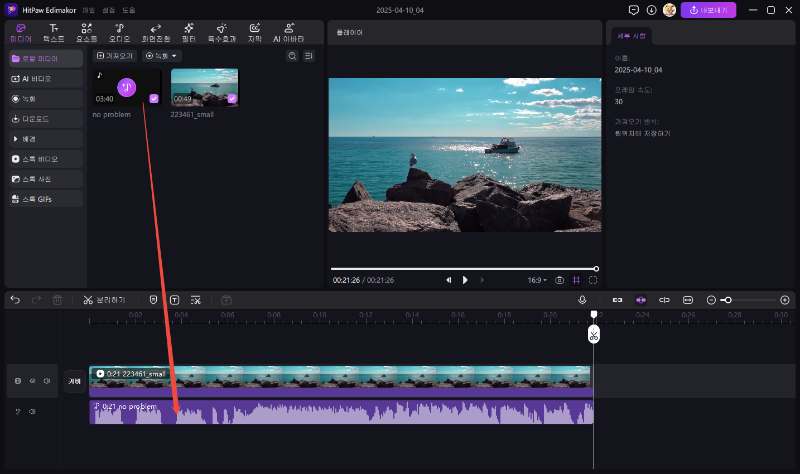Select the 223461_small video thumbnail
The height and width of the screenshot is (474, 800).
[x=205, y=87]
